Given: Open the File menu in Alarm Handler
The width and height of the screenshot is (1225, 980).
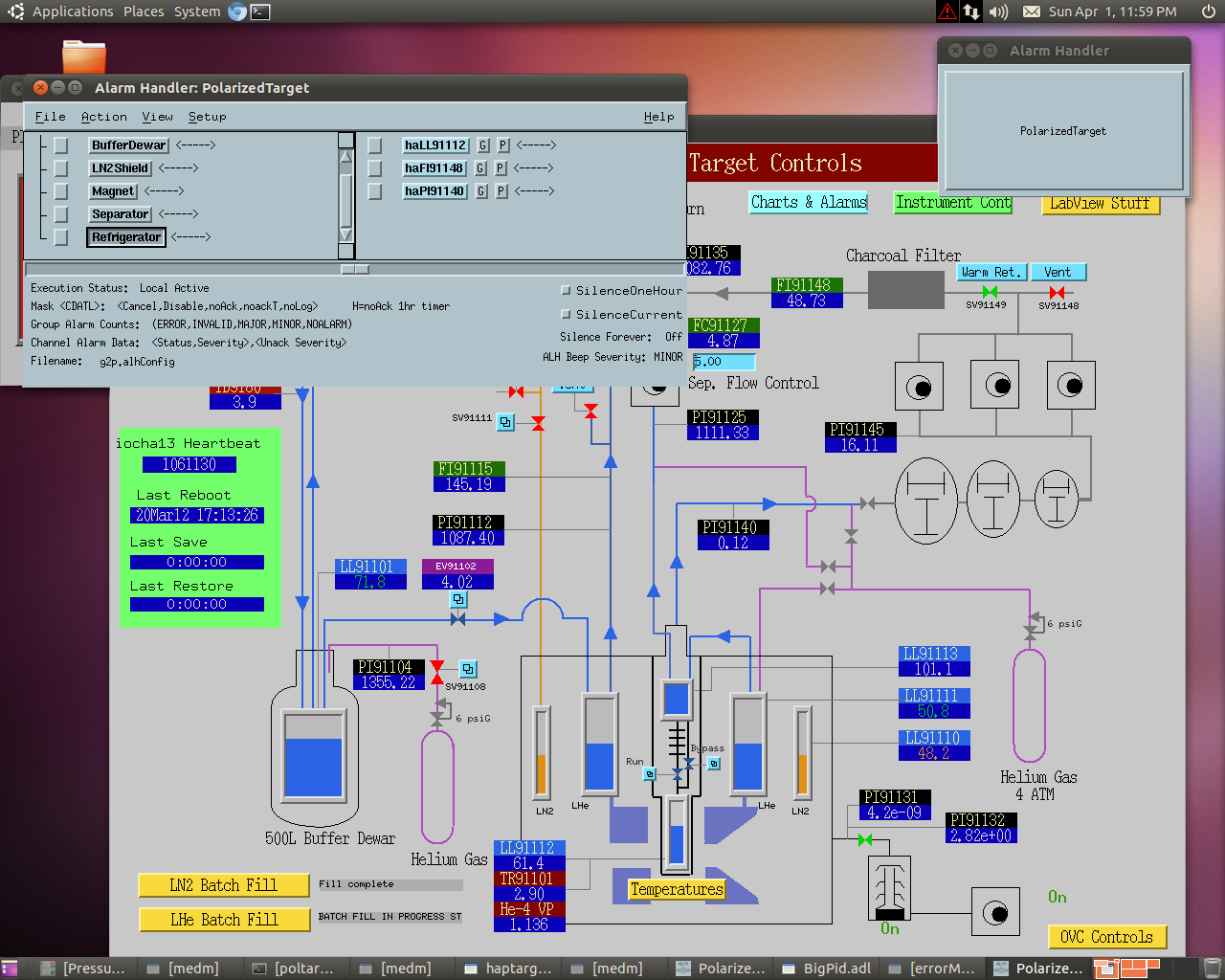Looking at the screenshot, I should (x=51, y=117).
